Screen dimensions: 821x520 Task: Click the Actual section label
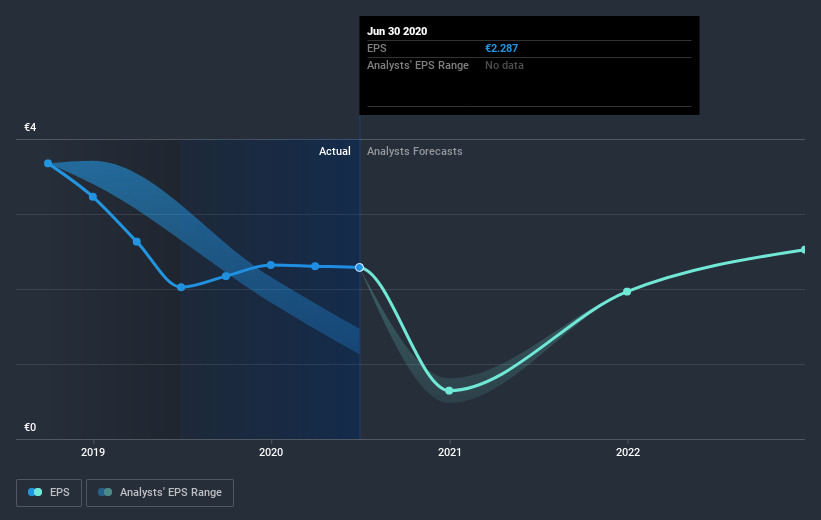[x=335, y=151]
